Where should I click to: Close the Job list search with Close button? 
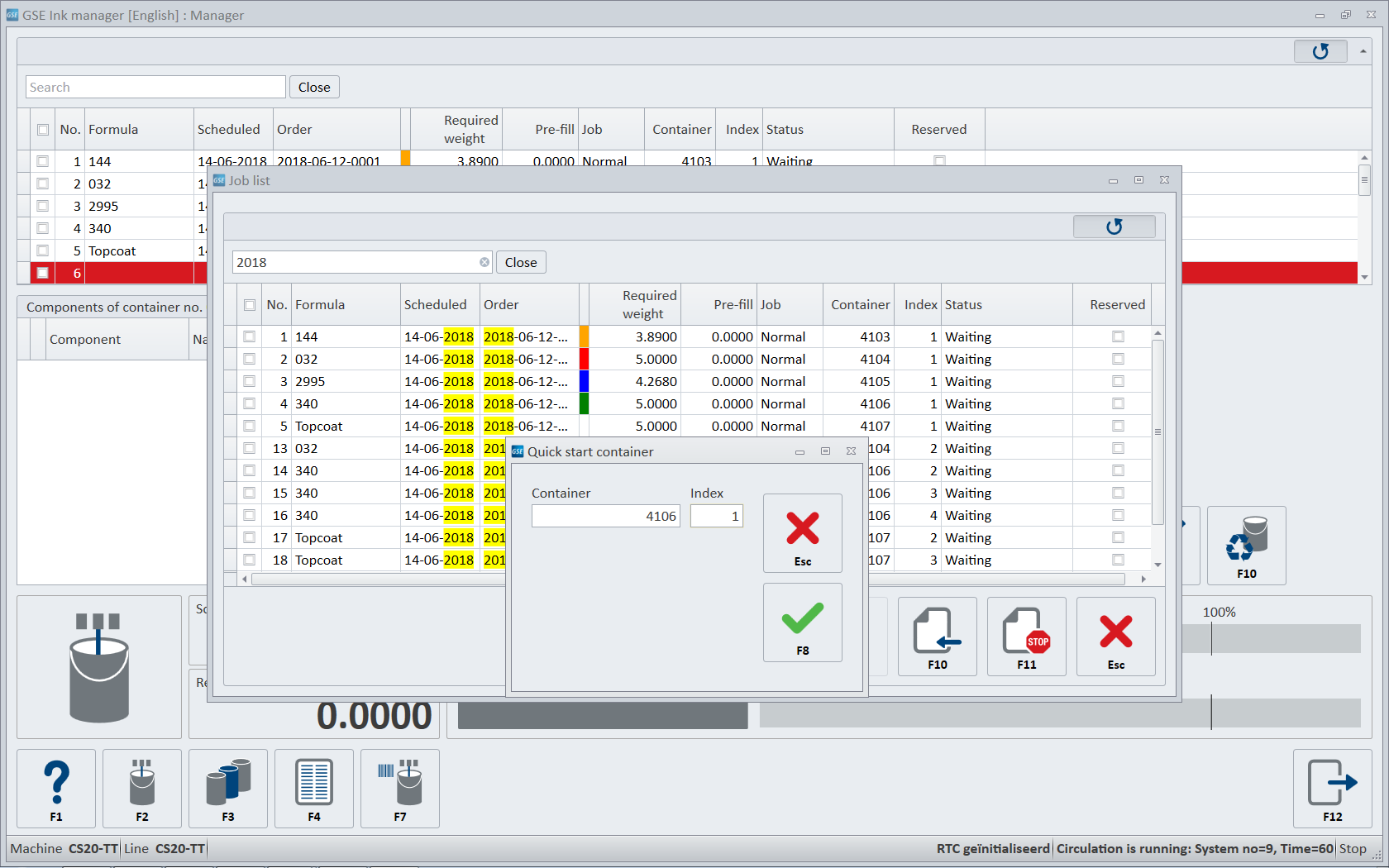pyautogui.click(x=521, y=262)
